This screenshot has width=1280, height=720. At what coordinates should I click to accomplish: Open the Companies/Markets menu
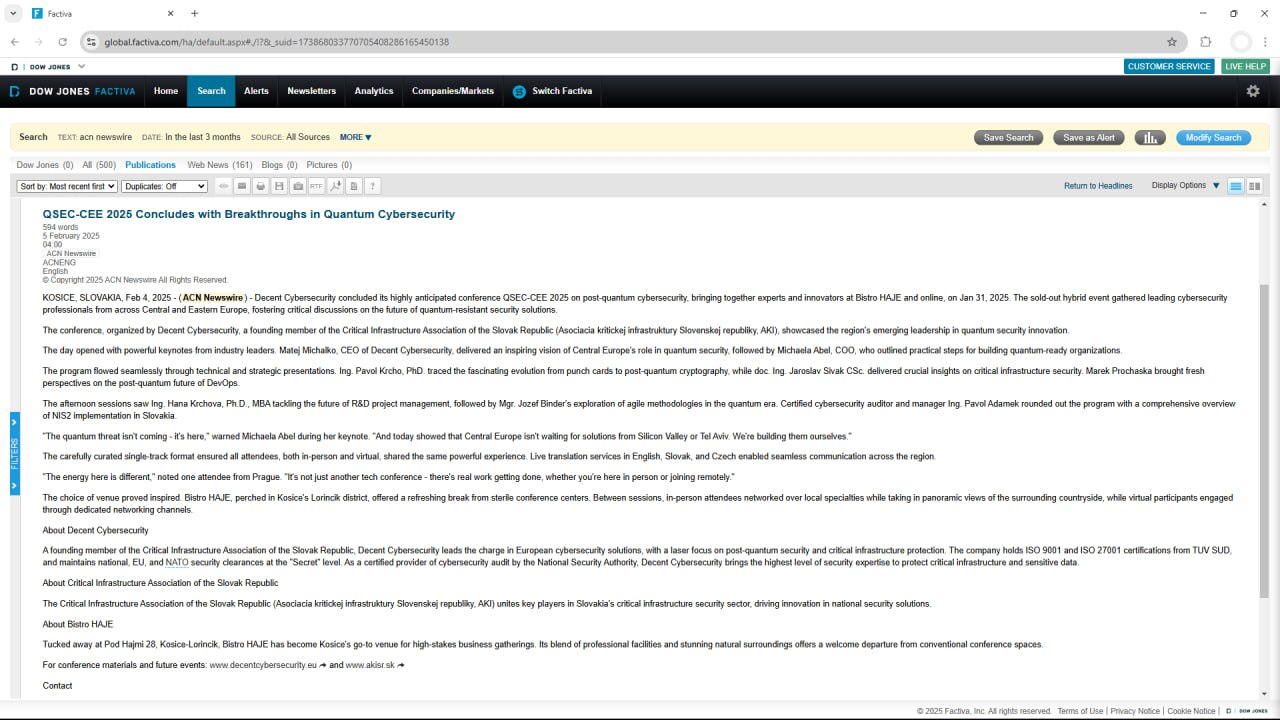point(453,91)
